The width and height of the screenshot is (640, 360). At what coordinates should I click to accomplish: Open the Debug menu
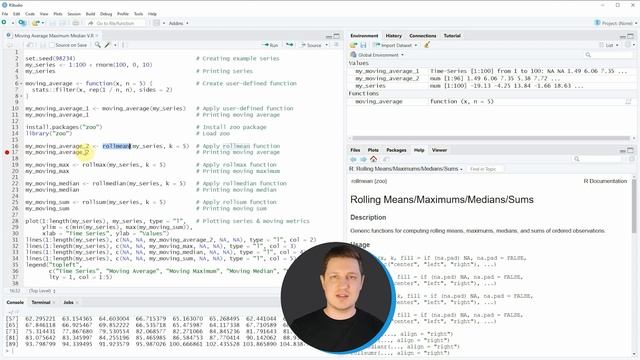pos(106,14)
